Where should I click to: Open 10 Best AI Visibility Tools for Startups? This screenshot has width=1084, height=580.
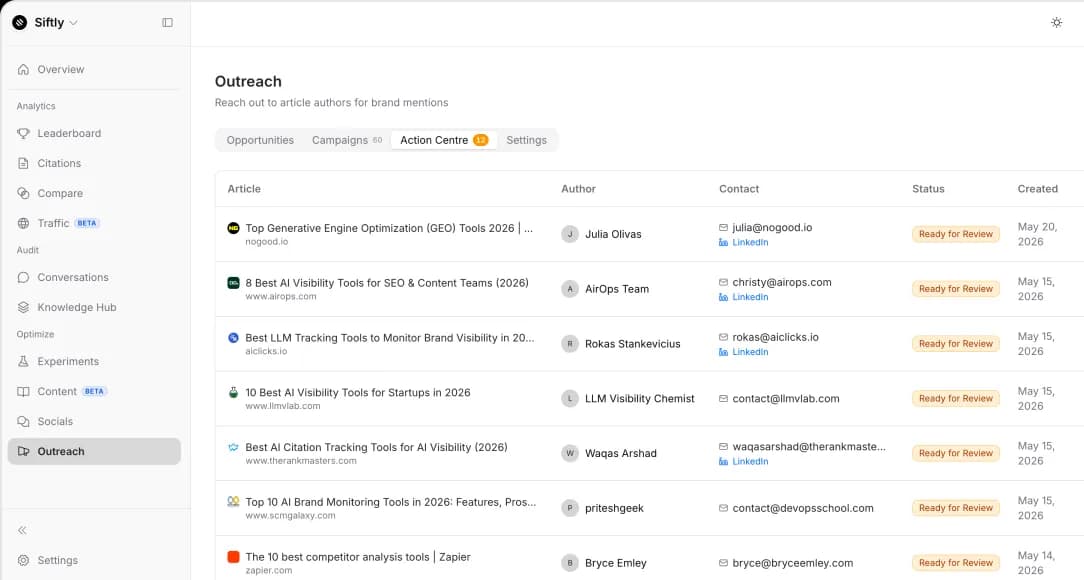358,393
